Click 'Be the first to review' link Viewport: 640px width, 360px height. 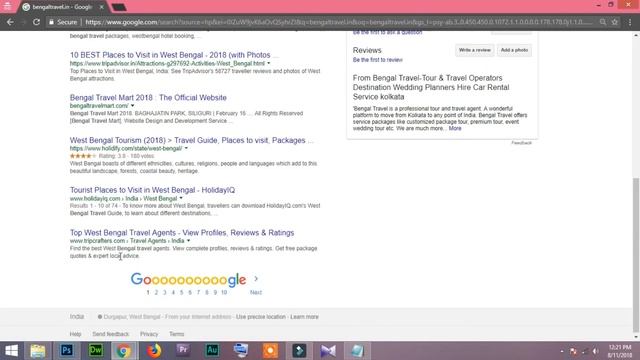[378, 60]
